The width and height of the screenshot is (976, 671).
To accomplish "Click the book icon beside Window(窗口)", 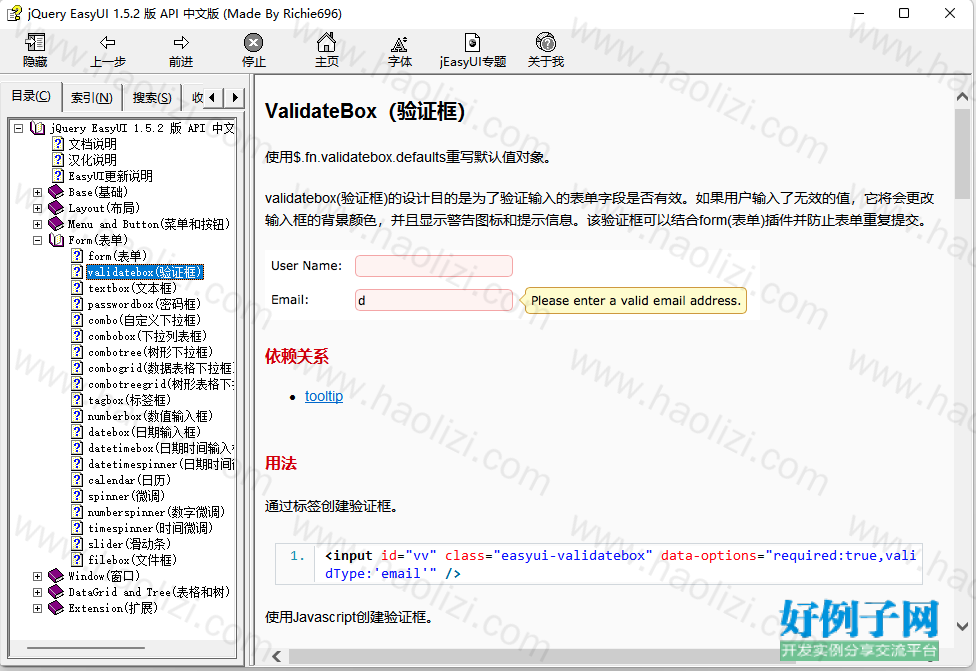I will pyautogui.click(x=56, y=576).
